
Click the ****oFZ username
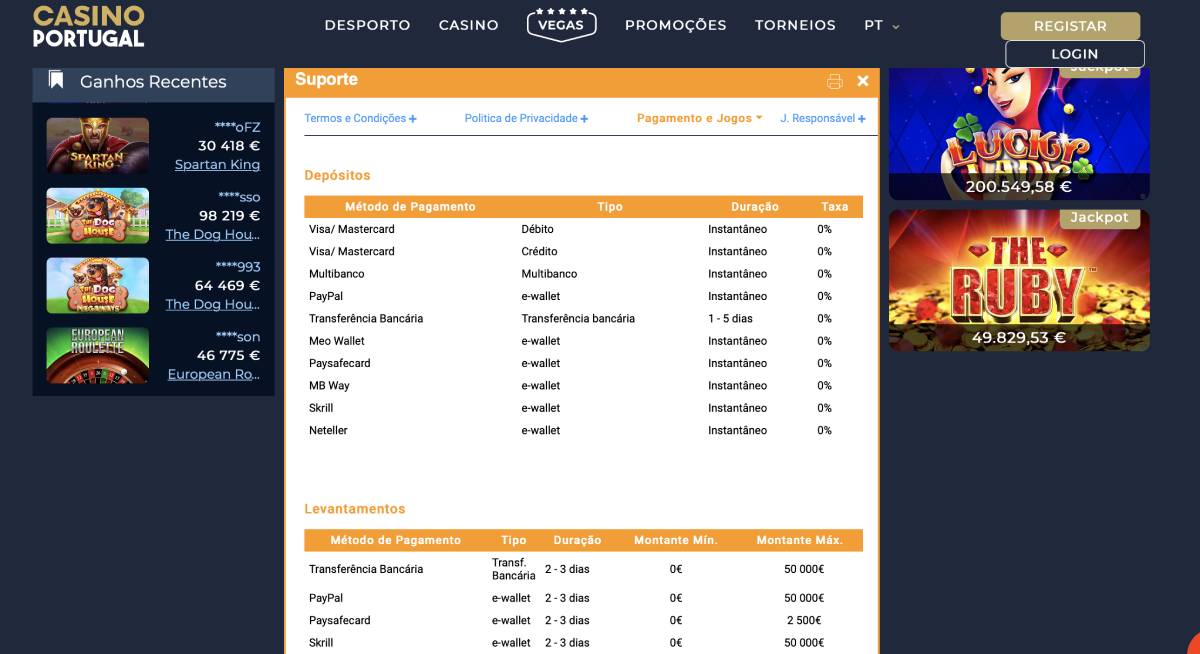click(x=237, y=126)
